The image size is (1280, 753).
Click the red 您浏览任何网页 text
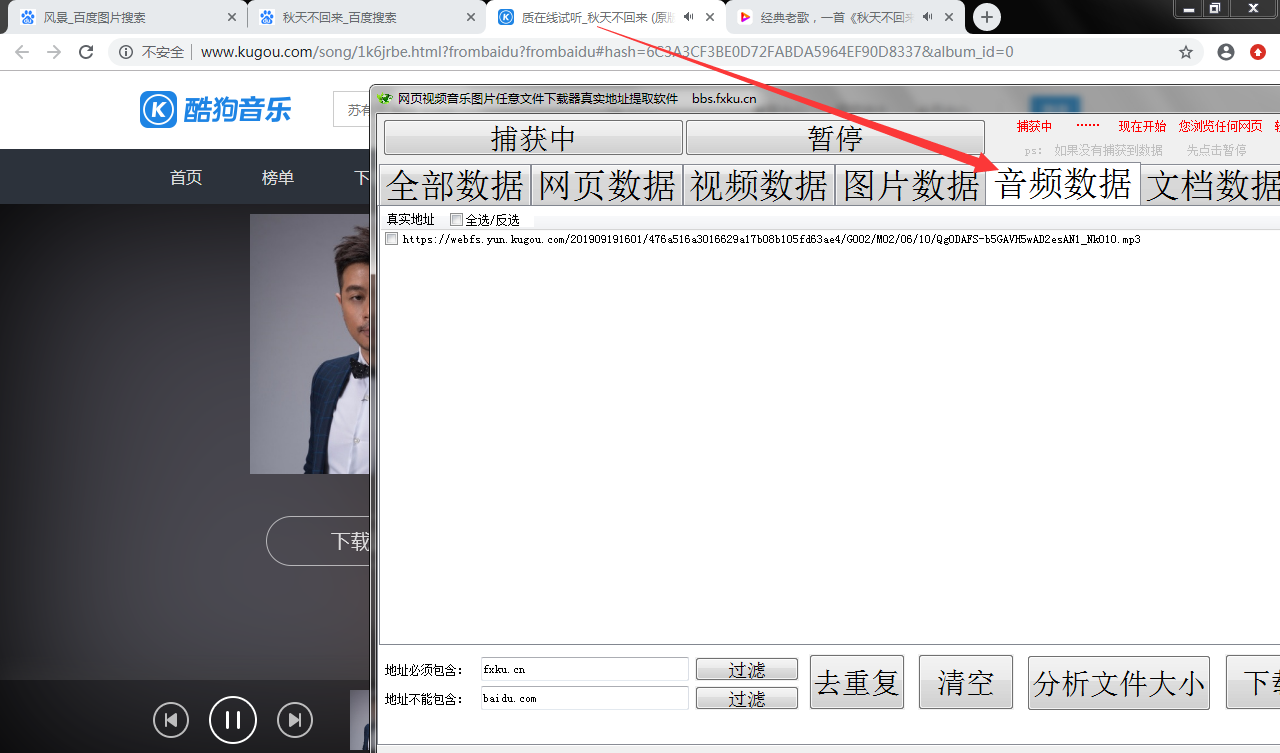point(1220,126)
